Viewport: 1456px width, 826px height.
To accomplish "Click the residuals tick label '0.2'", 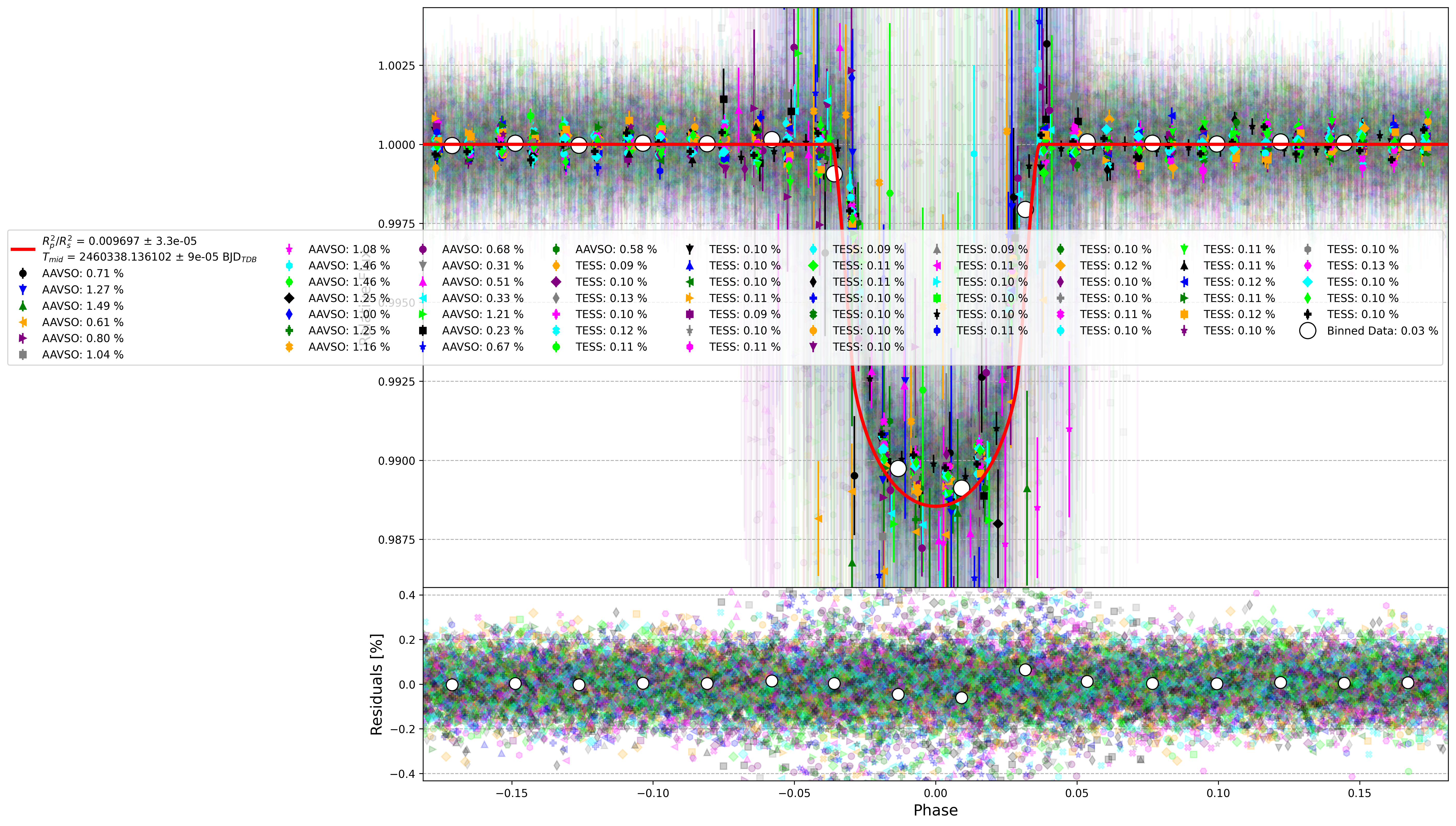I will (407, 640).
